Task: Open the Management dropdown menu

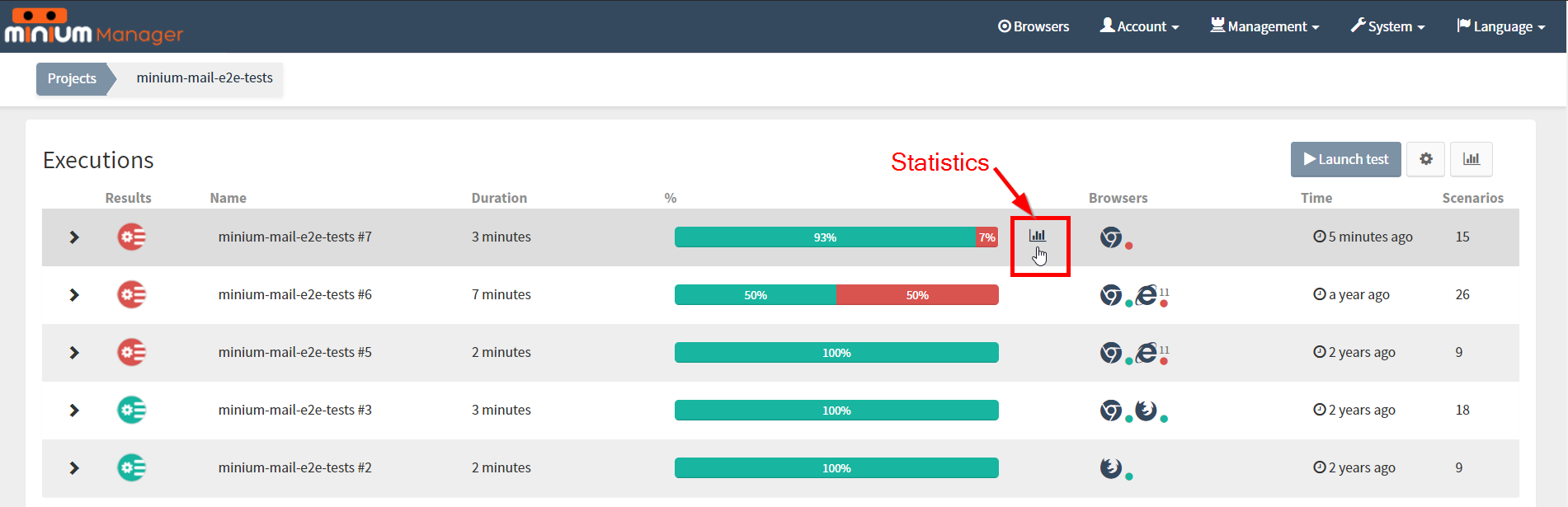Action: coord(1264,26)
